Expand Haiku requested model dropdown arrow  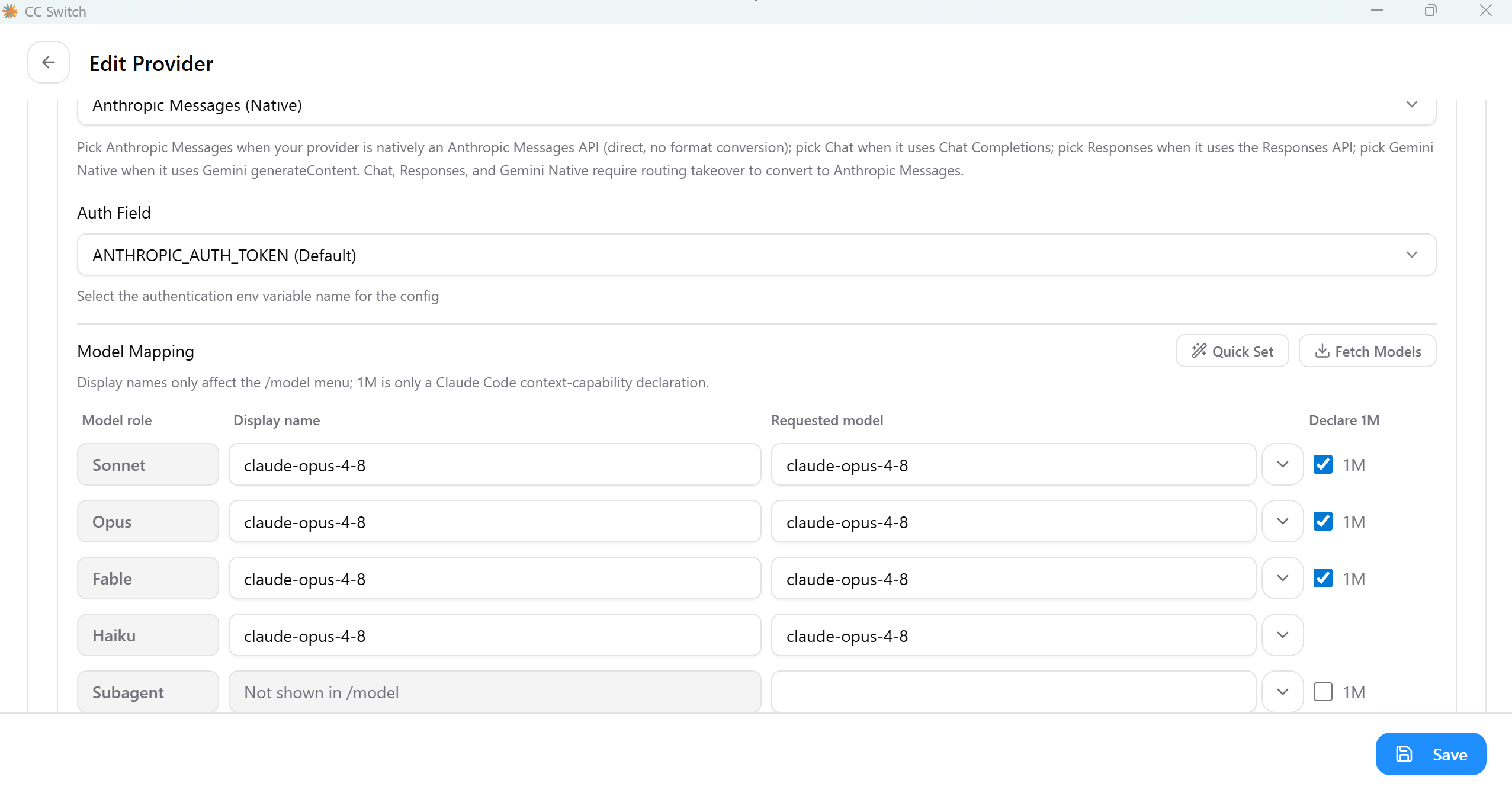click(x=1283, y=635)
